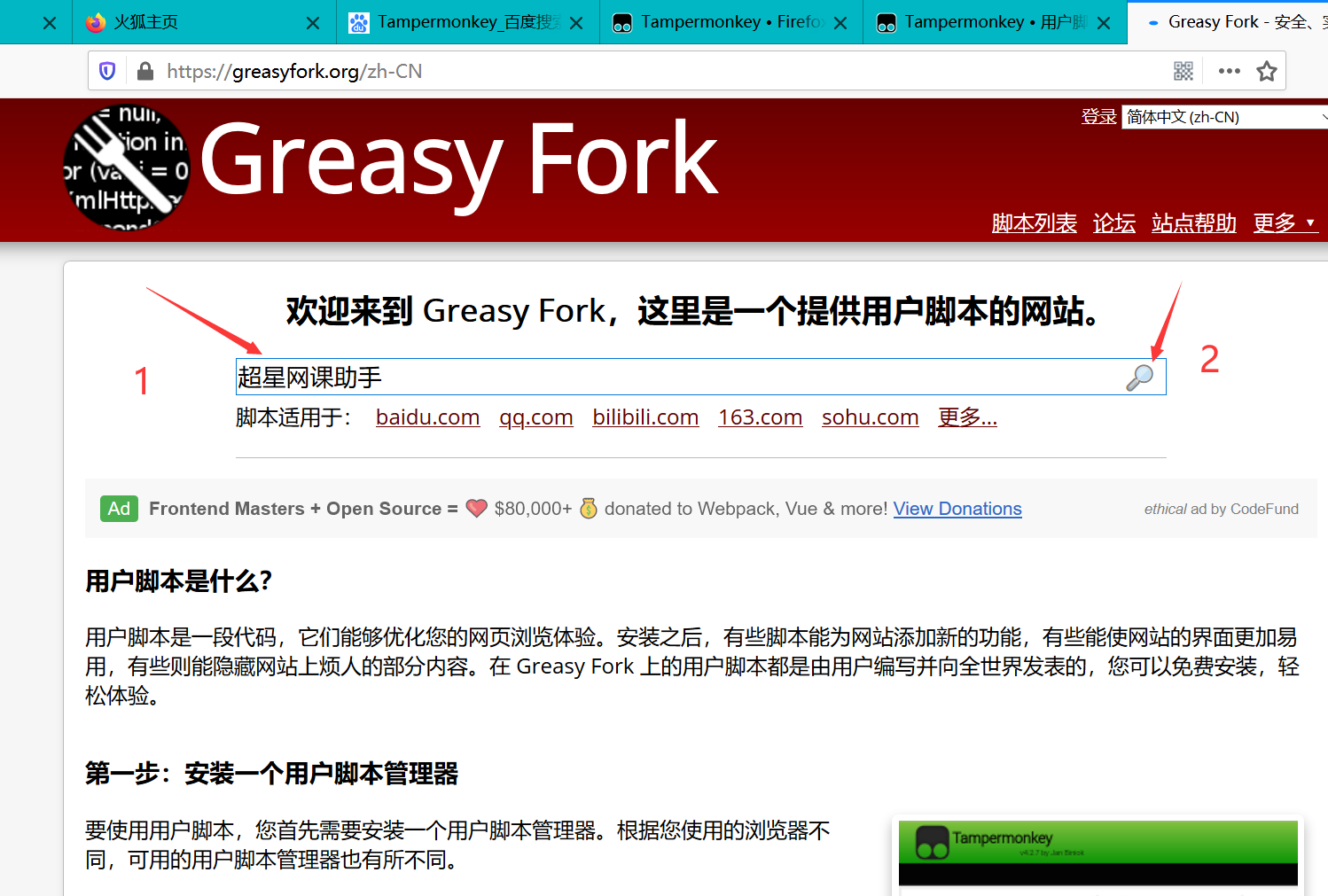The width and height of the screenshot is (1328, 896).
Task: Click the padlock site security icon
Action: 145,71
